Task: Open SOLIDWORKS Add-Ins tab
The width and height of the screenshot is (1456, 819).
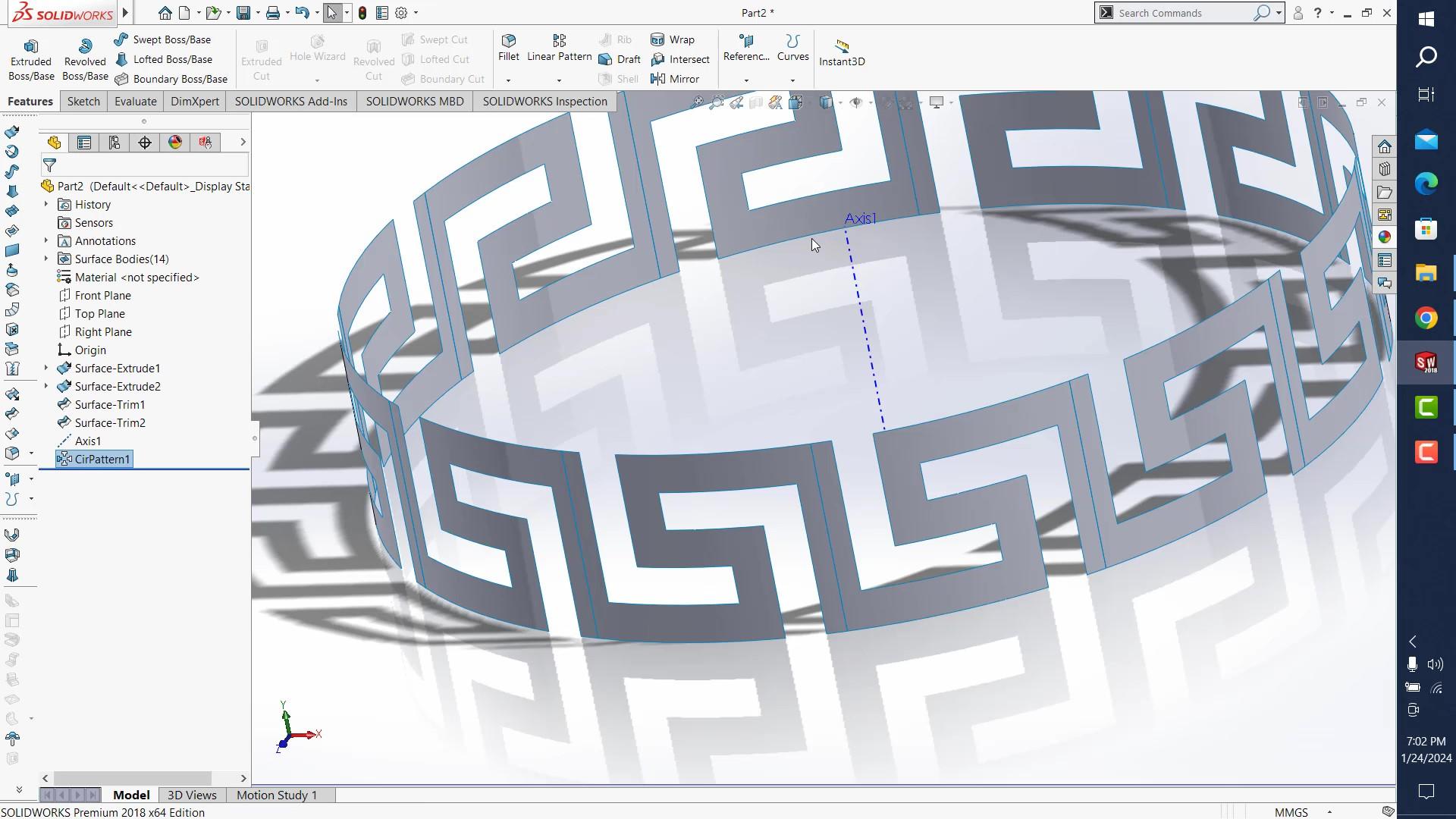Action: (x=291, y=102)
